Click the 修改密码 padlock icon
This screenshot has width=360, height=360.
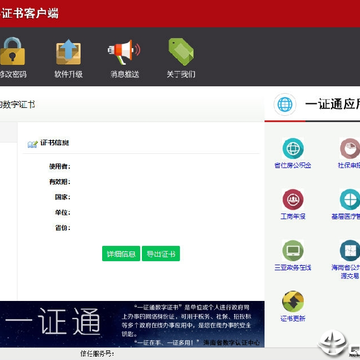[12, 51]
